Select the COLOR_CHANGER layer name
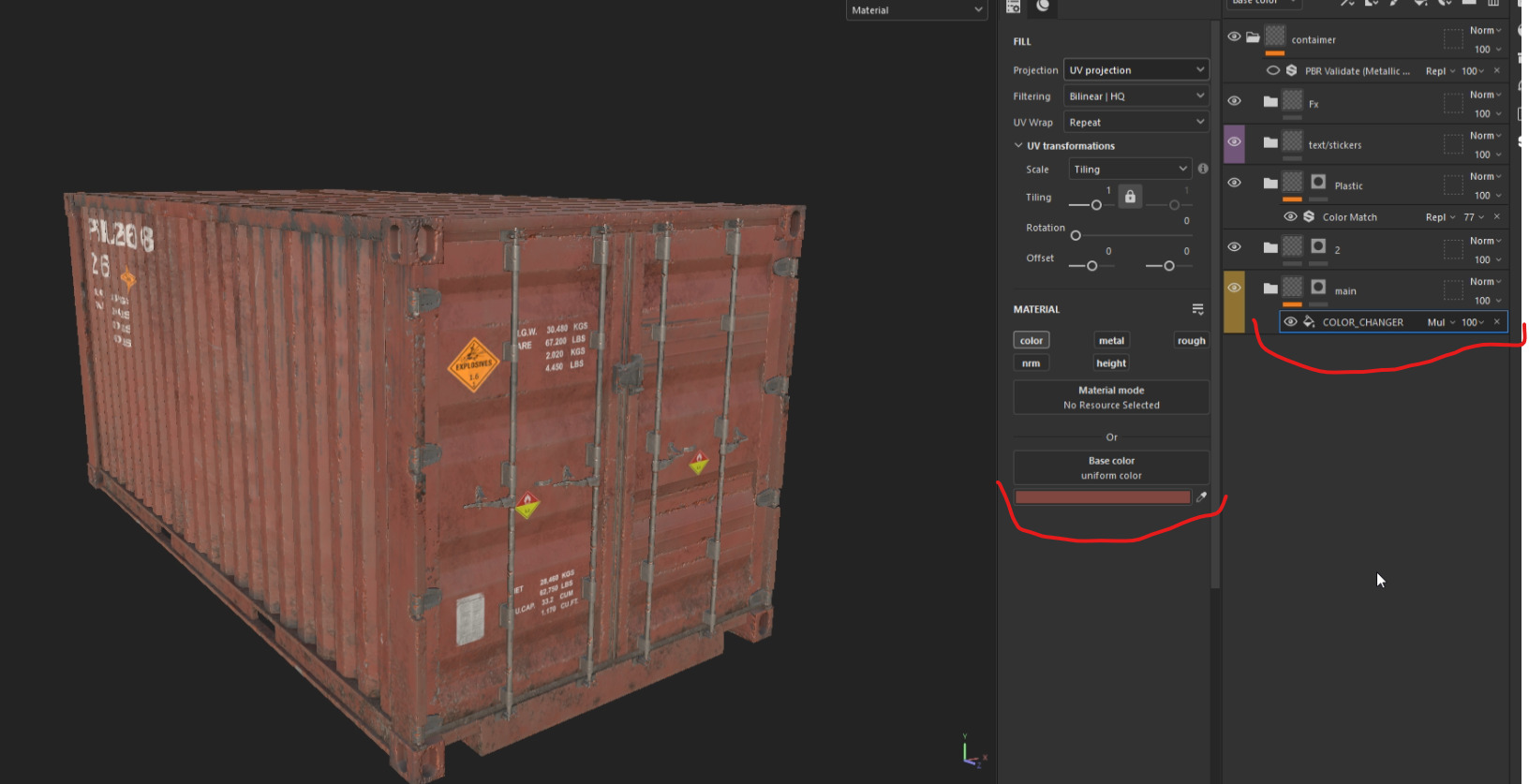The height and width of the screenshot is (784, 1529). [1362, 322]
